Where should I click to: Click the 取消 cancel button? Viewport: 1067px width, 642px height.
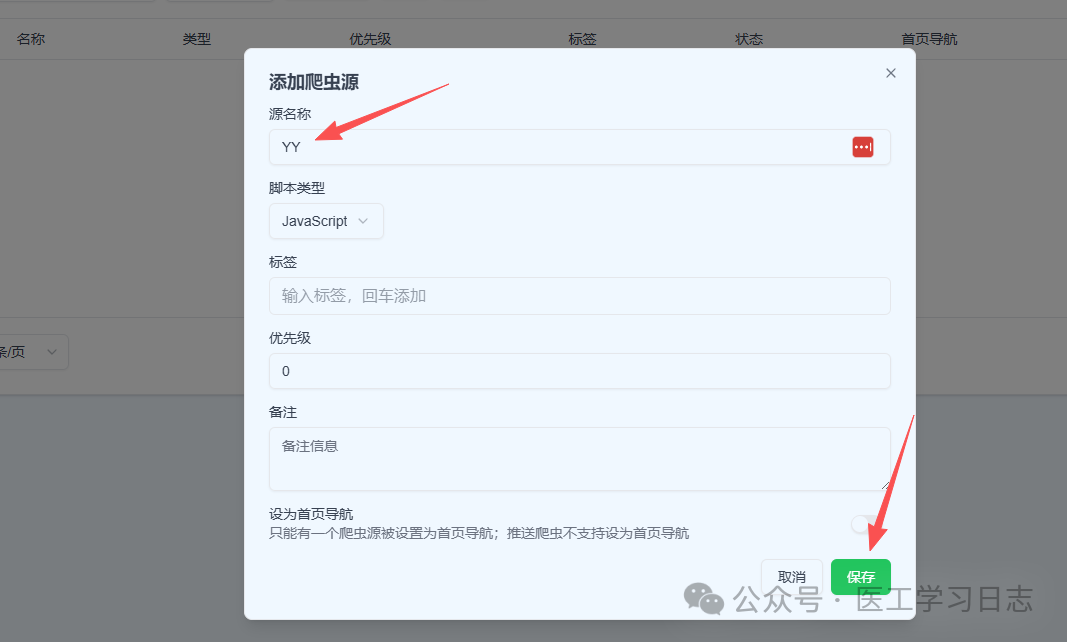[x=791, y=577]
